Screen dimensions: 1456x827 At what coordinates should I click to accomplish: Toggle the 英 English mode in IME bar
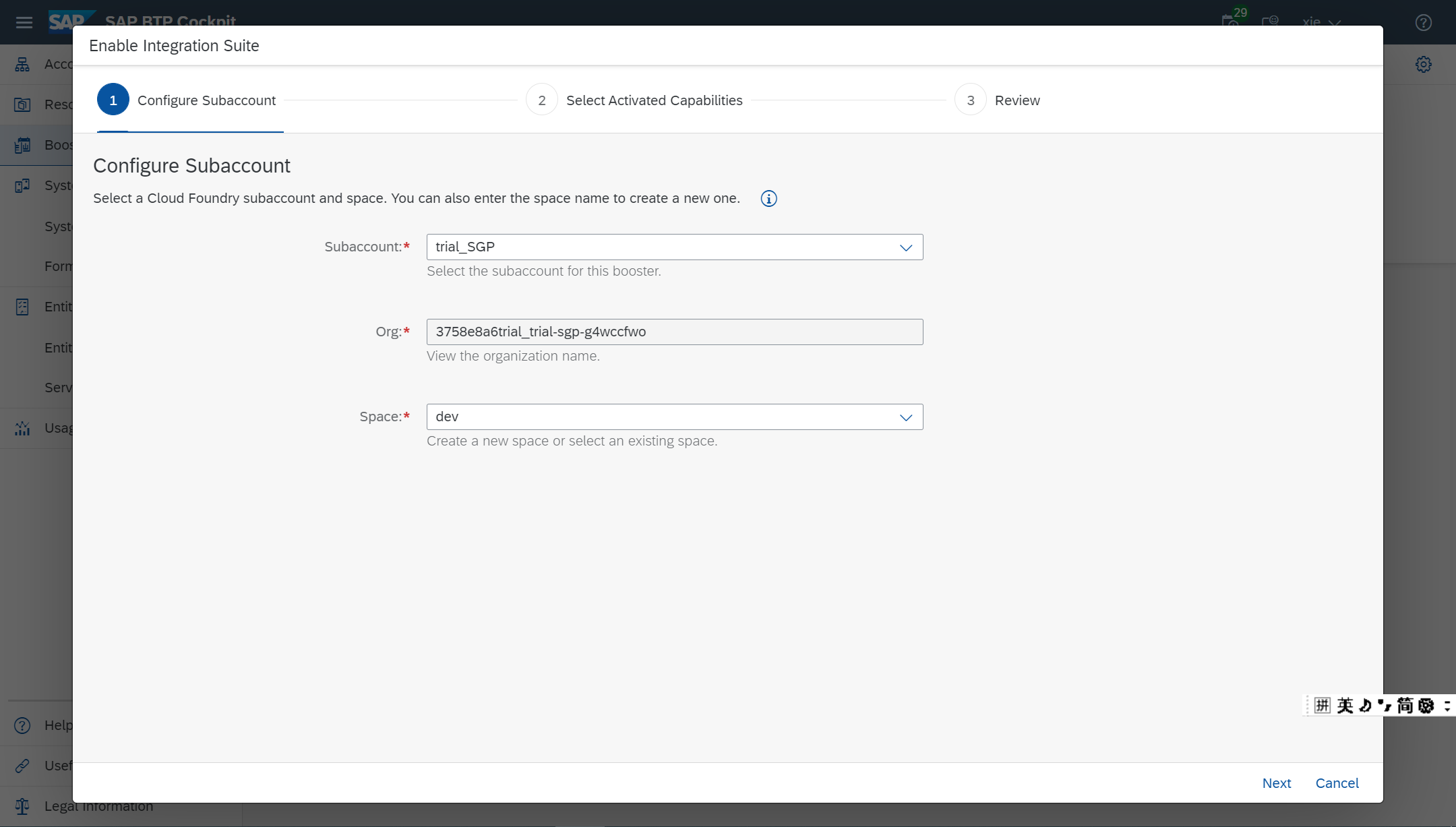pyautogui.click(x=1345, y=706)
